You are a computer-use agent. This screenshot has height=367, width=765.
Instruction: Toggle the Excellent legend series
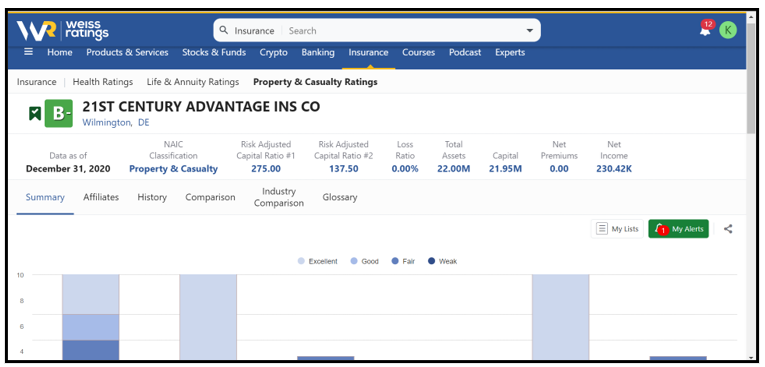pyautogui.click(x=318, y=261)
